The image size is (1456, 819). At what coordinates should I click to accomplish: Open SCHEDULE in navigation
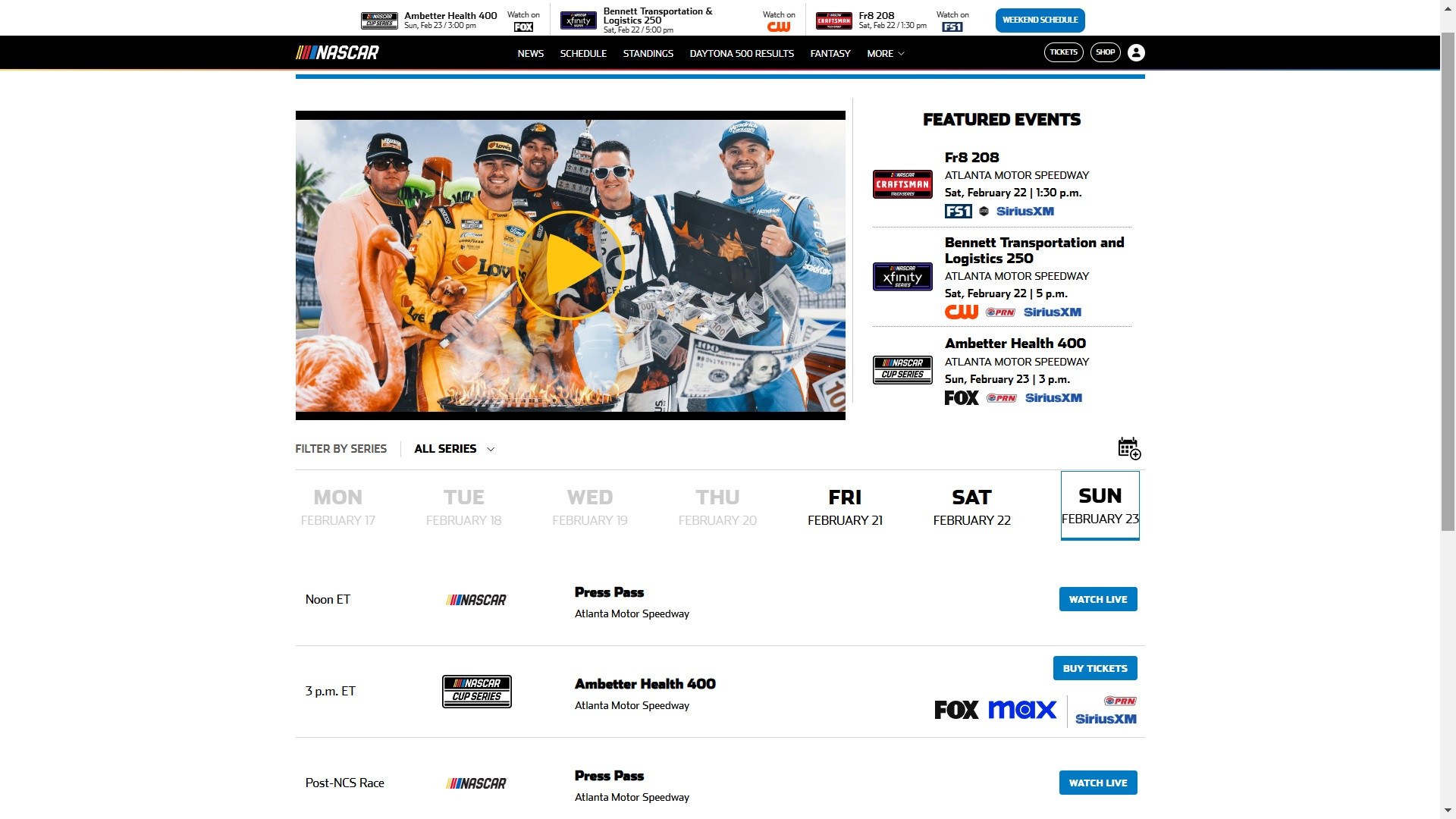pyautogui.click(x=583, y=53)
